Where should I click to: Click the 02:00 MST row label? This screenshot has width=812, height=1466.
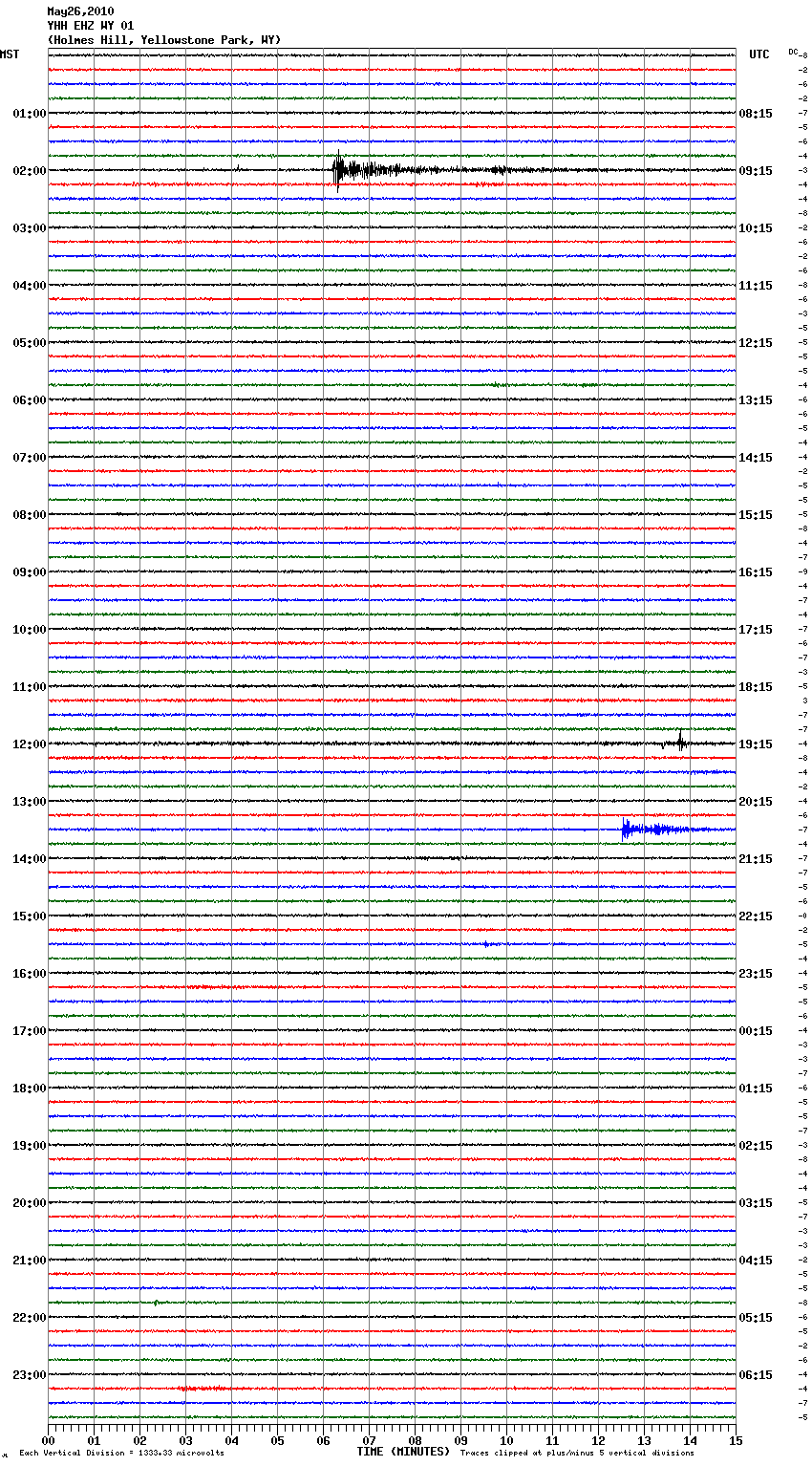(30, 171)
